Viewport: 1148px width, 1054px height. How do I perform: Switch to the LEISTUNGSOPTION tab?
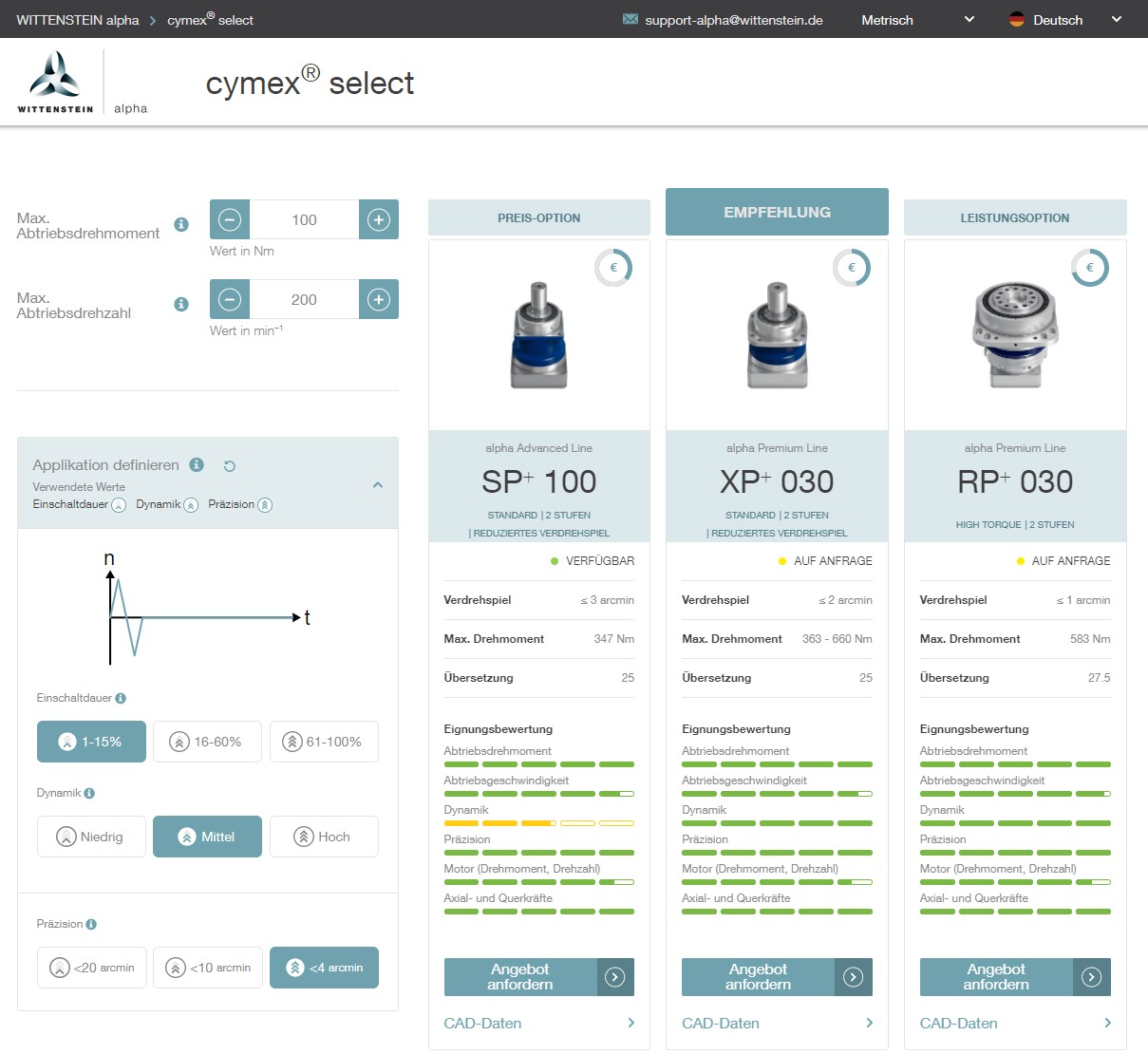1014,217
